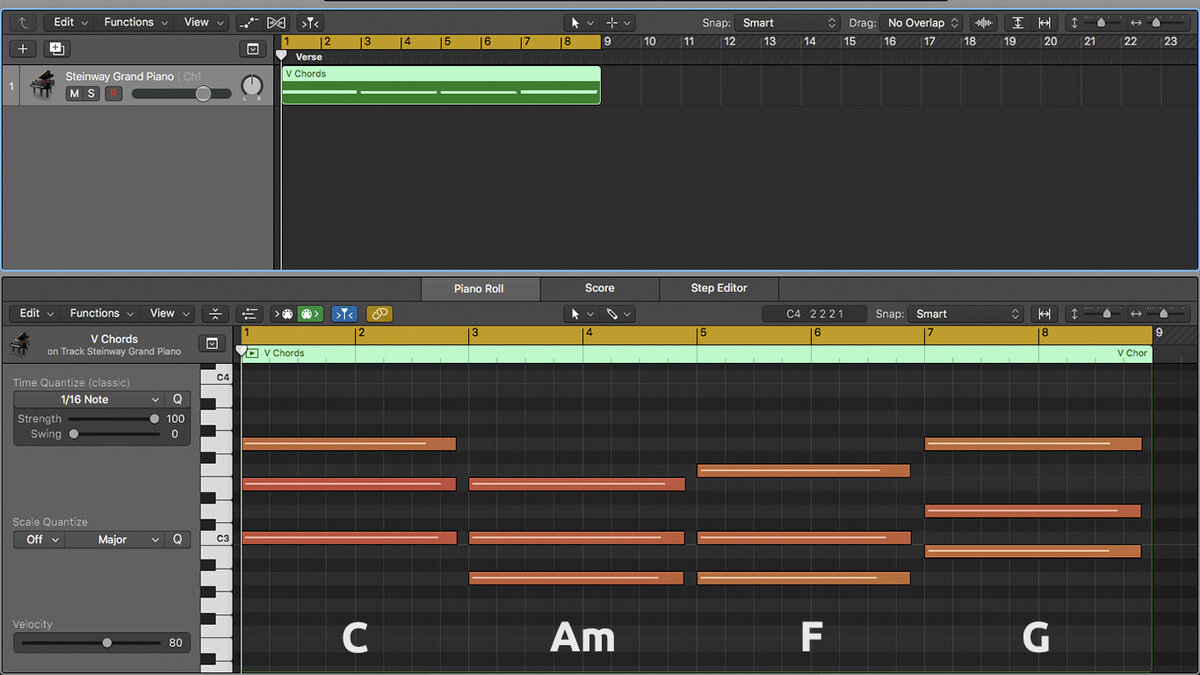The width and height of the screenshot is (1200, 675).
Task: Switch to the Step Editor tab
Action: pyautogui.click(x=719, y=288)
